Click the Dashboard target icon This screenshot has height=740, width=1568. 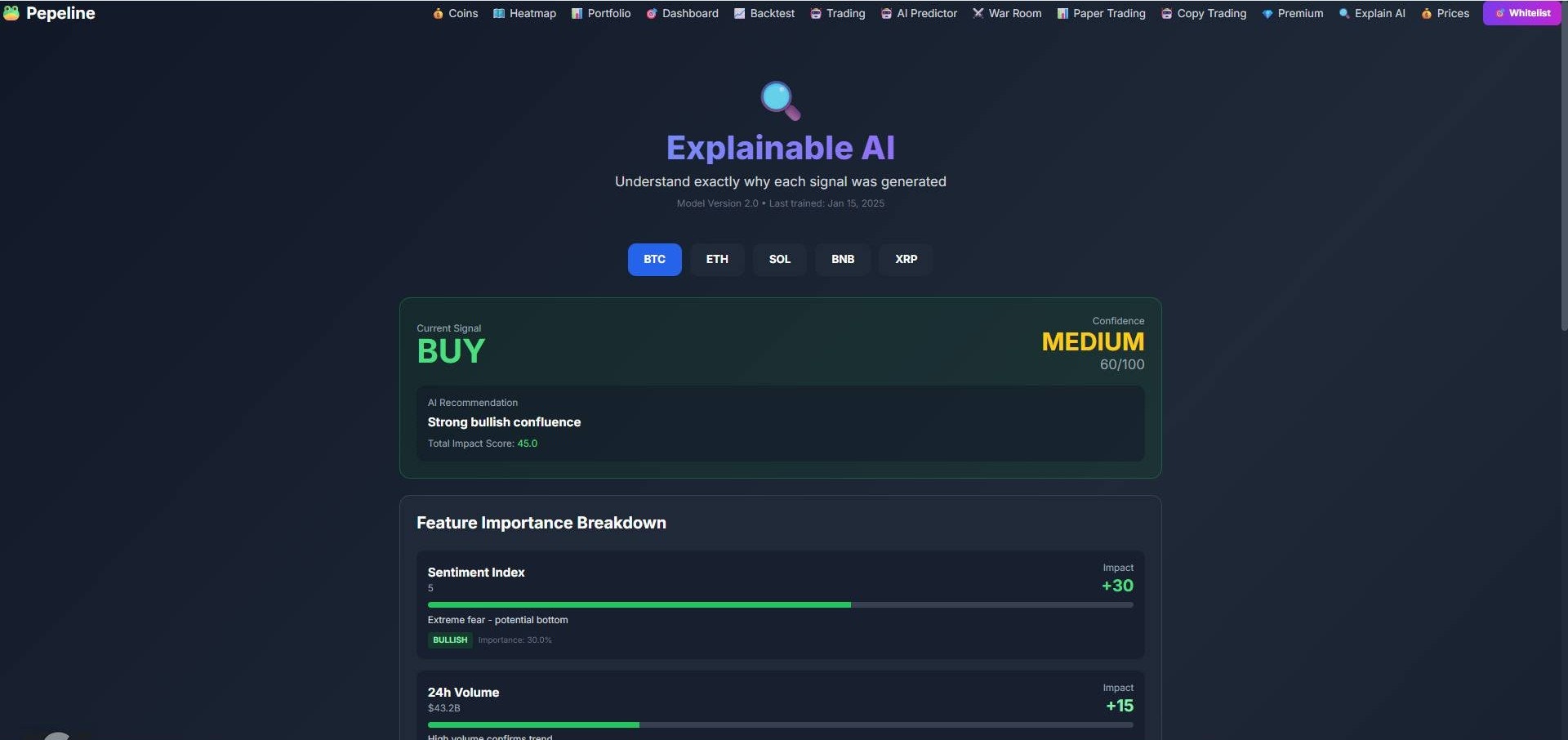tap(652, 14)
